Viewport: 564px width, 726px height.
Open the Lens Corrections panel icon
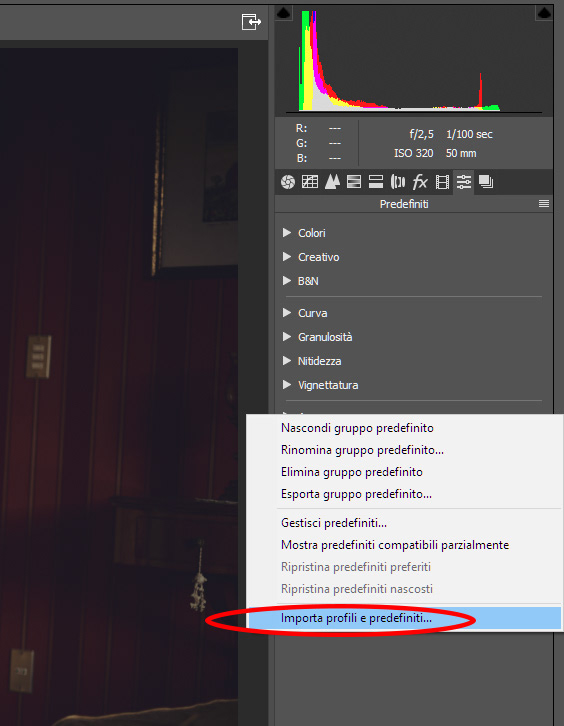398,182
